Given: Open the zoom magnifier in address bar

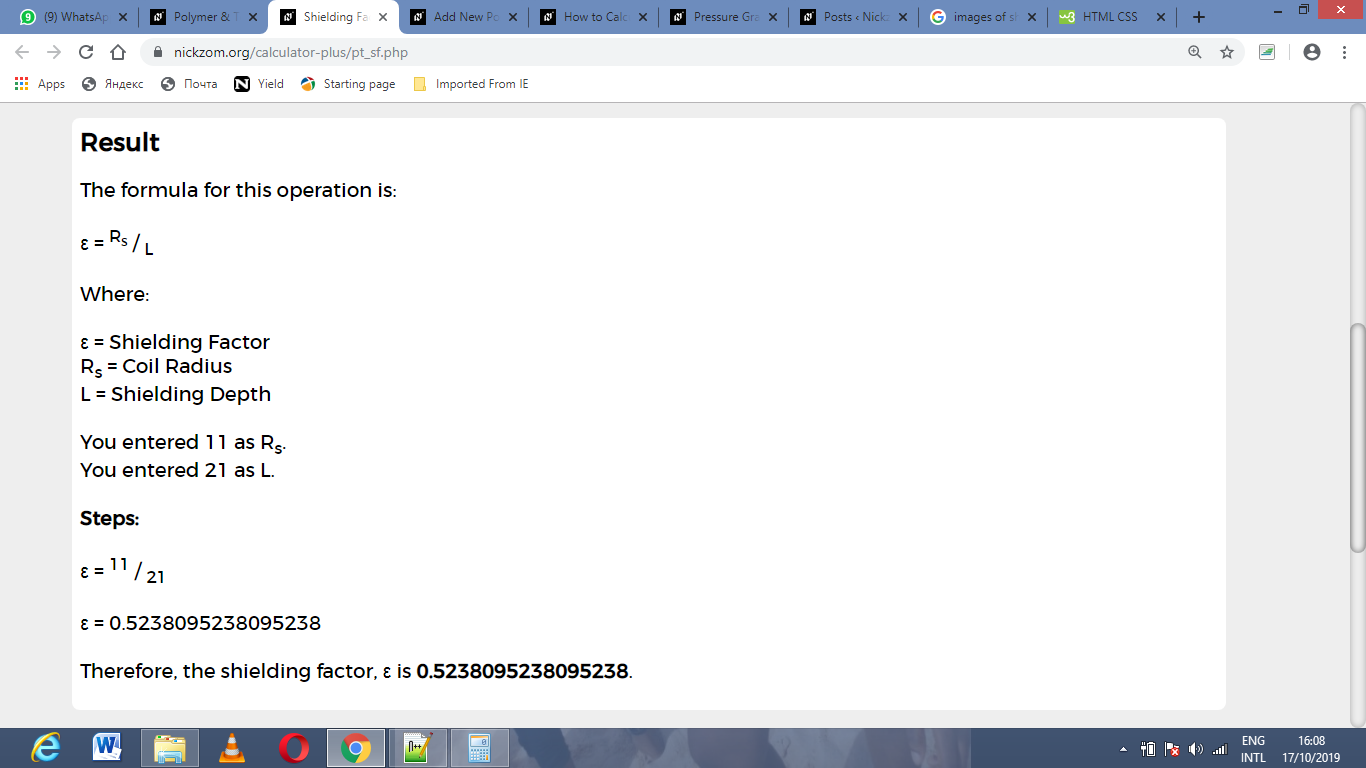Looking at the screenshot, I should 1194,52.
